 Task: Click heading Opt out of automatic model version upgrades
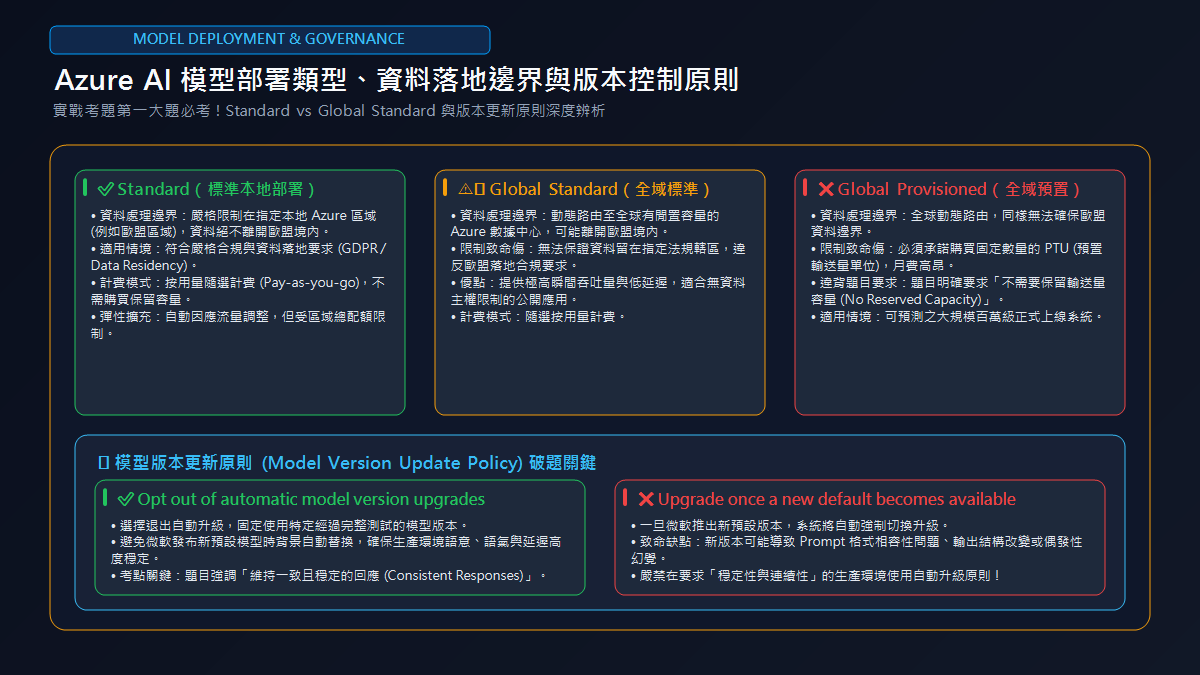pyautogui.click(x=311, y=499)
